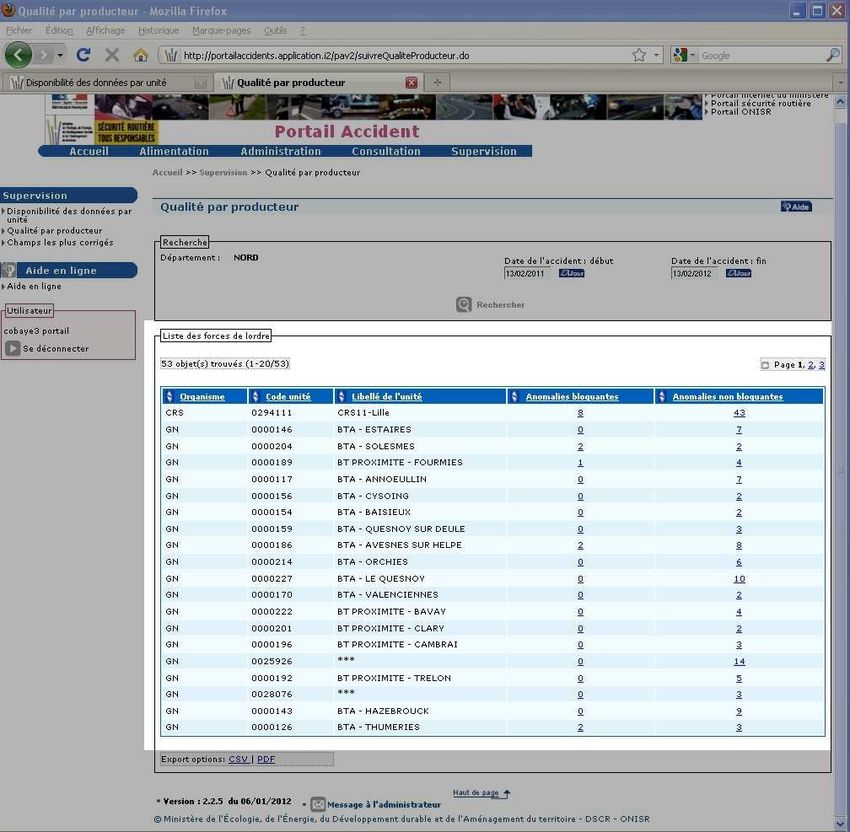Sort table by the Organisme column arrows
The image size is (850, 832).
[170, 397]
